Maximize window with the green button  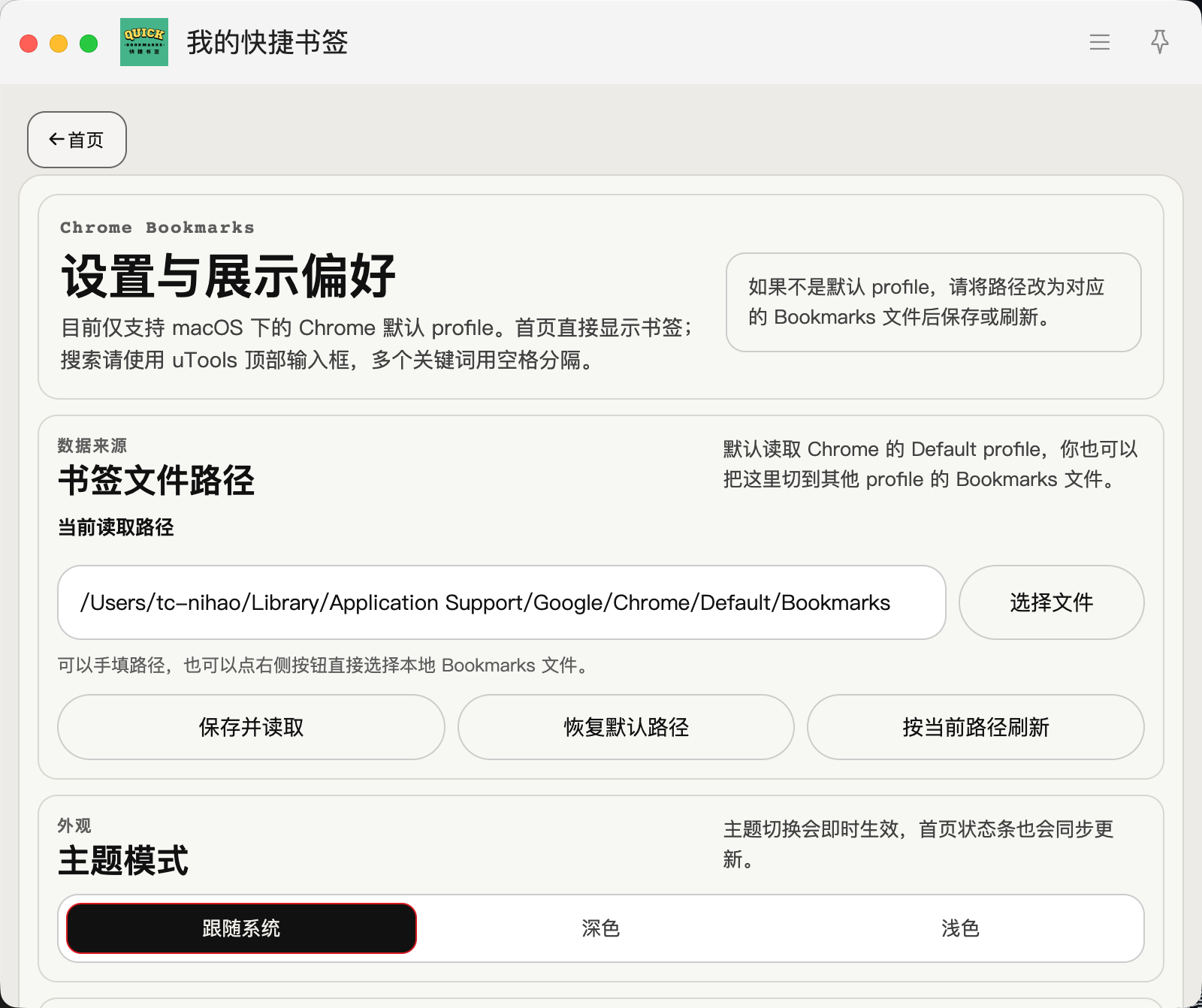click(89, 44)
